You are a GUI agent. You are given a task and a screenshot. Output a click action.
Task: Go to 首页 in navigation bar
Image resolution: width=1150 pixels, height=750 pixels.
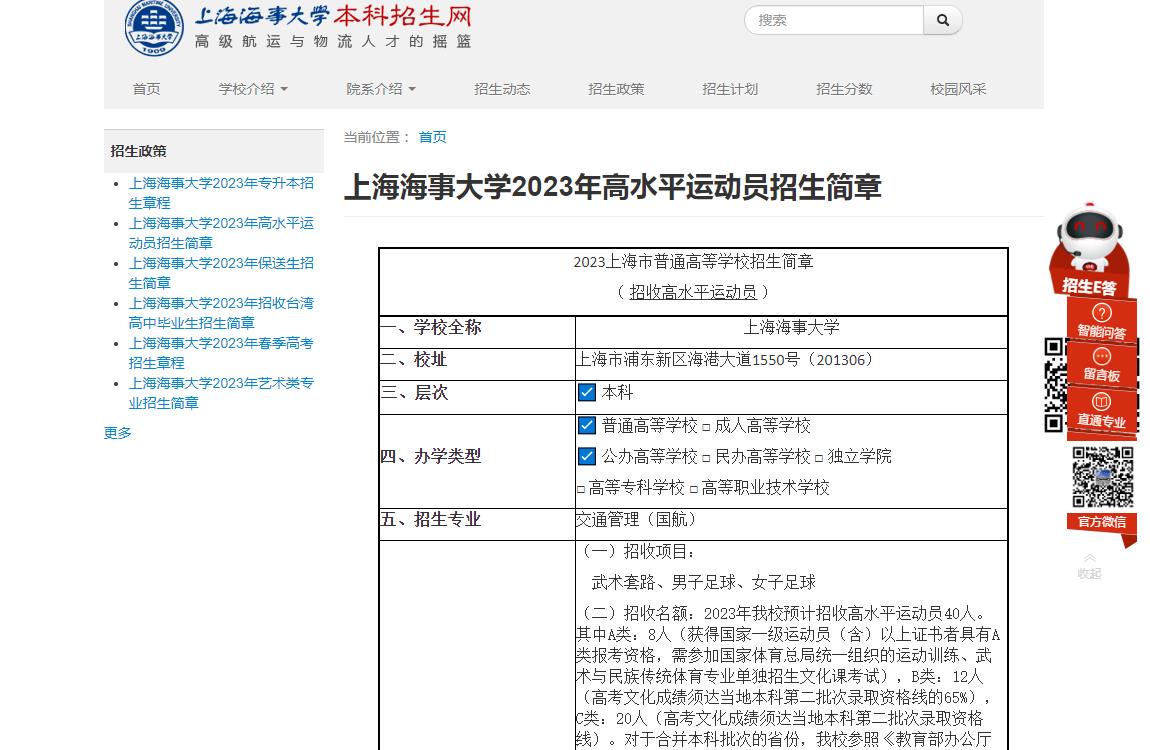pos(146,89)
